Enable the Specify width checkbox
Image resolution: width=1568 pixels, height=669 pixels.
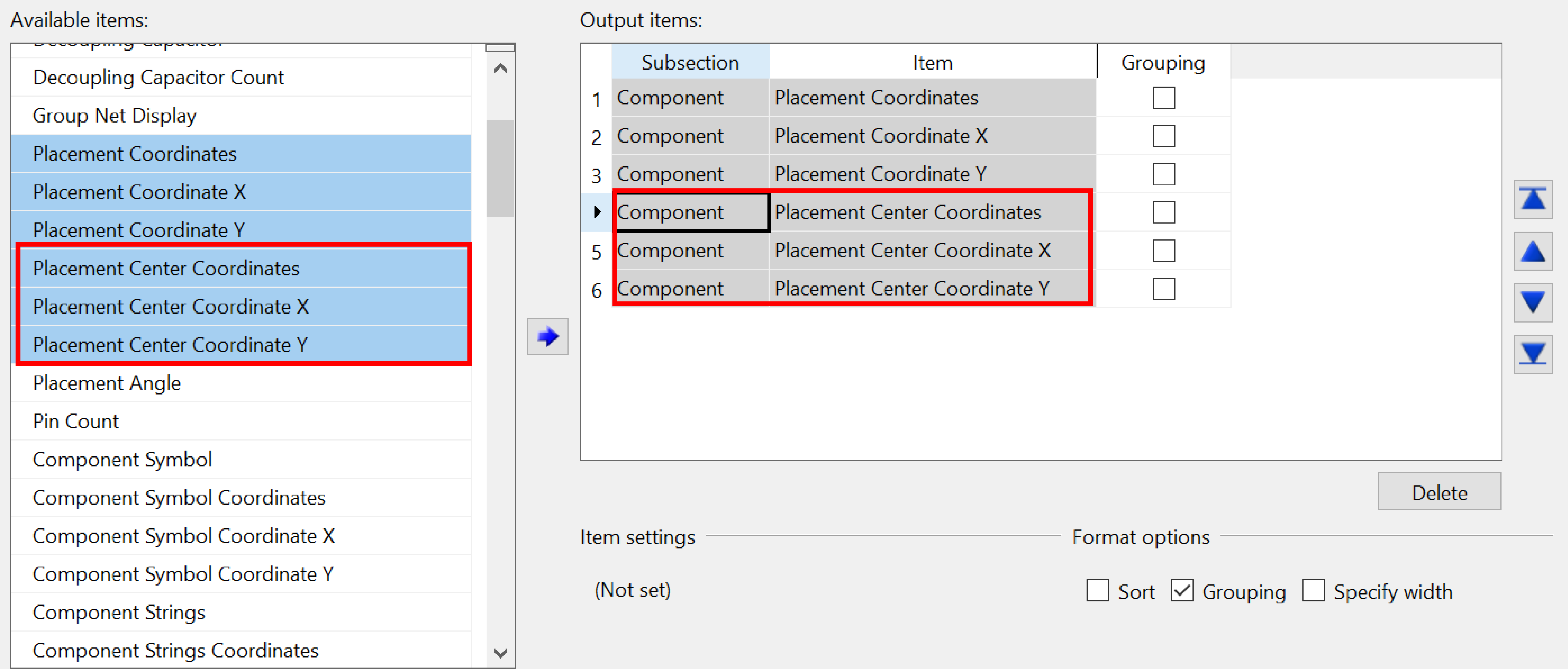[x=1313, y=590]
